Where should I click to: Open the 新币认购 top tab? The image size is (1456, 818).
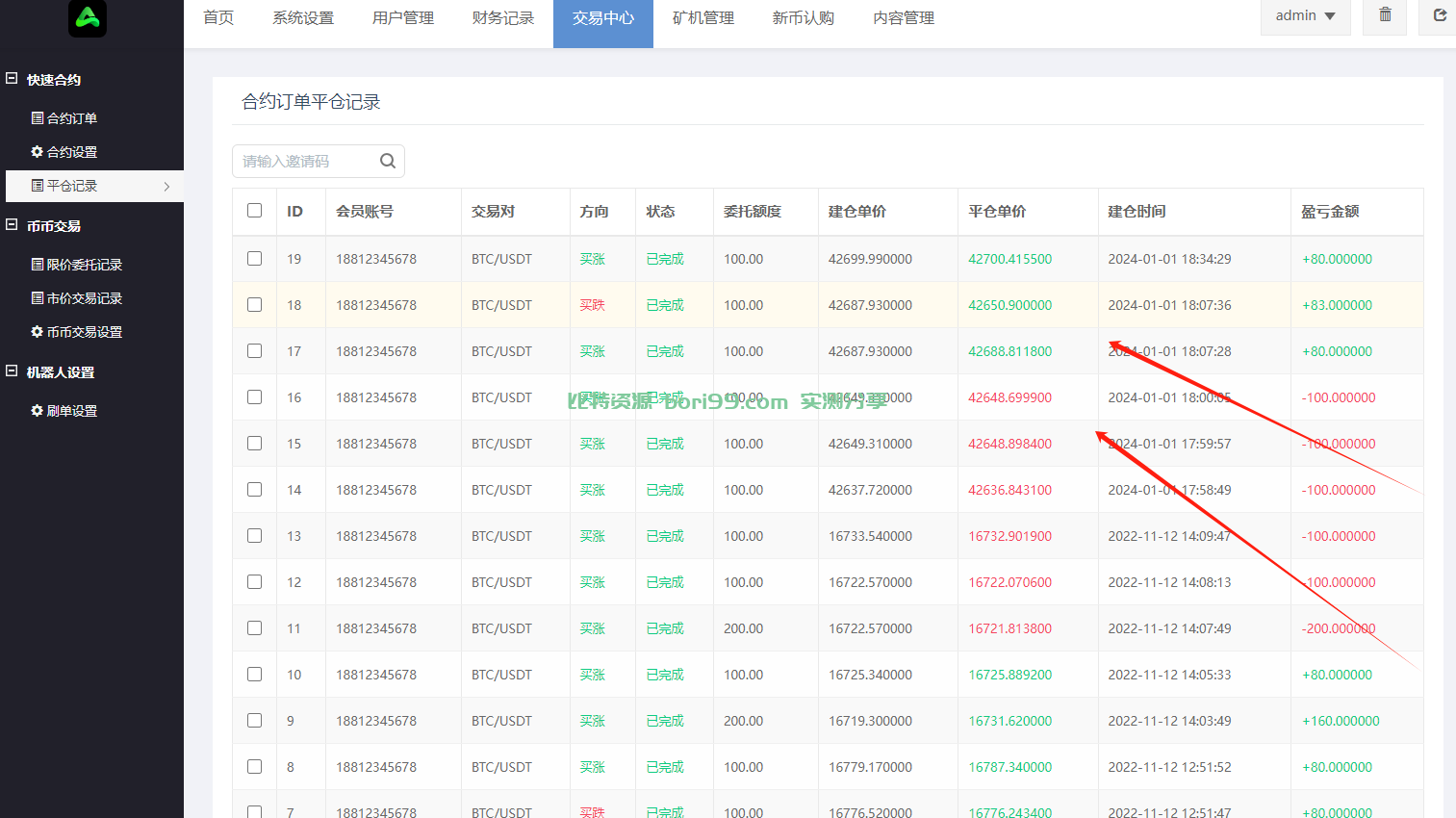point(804,18)
